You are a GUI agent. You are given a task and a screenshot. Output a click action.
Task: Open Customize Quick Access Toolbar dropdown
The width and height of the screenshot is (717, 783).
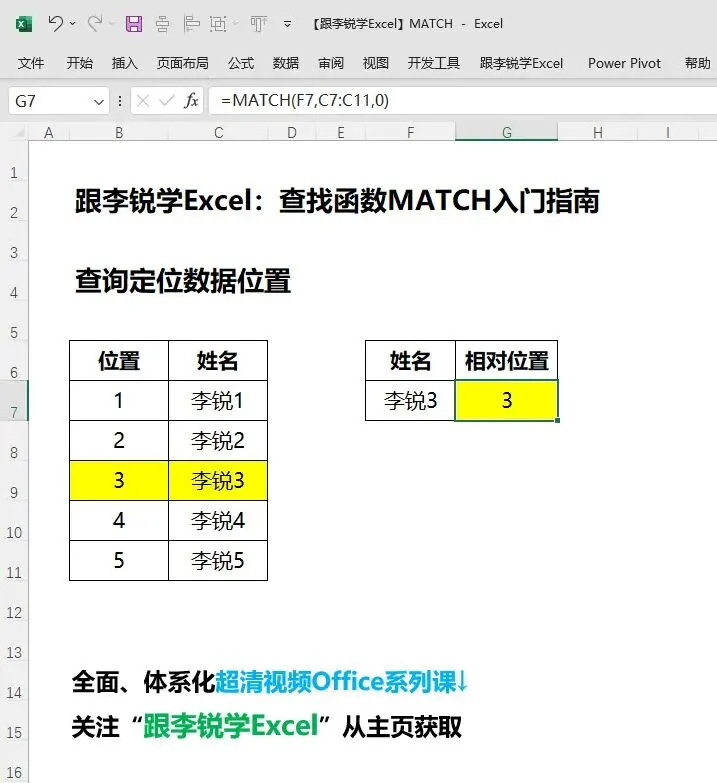pos(288,23)
